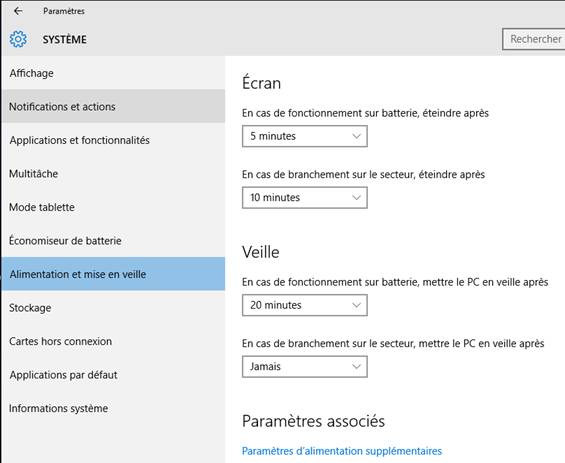Select the Multitâche category
This screenshot has width=565, height=463.
point(113,174)
